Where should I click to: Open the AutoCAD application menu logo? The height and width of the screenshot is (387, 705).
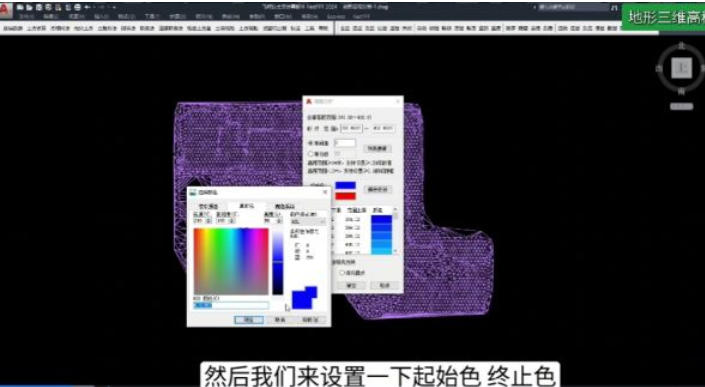(x=5, y=10)
